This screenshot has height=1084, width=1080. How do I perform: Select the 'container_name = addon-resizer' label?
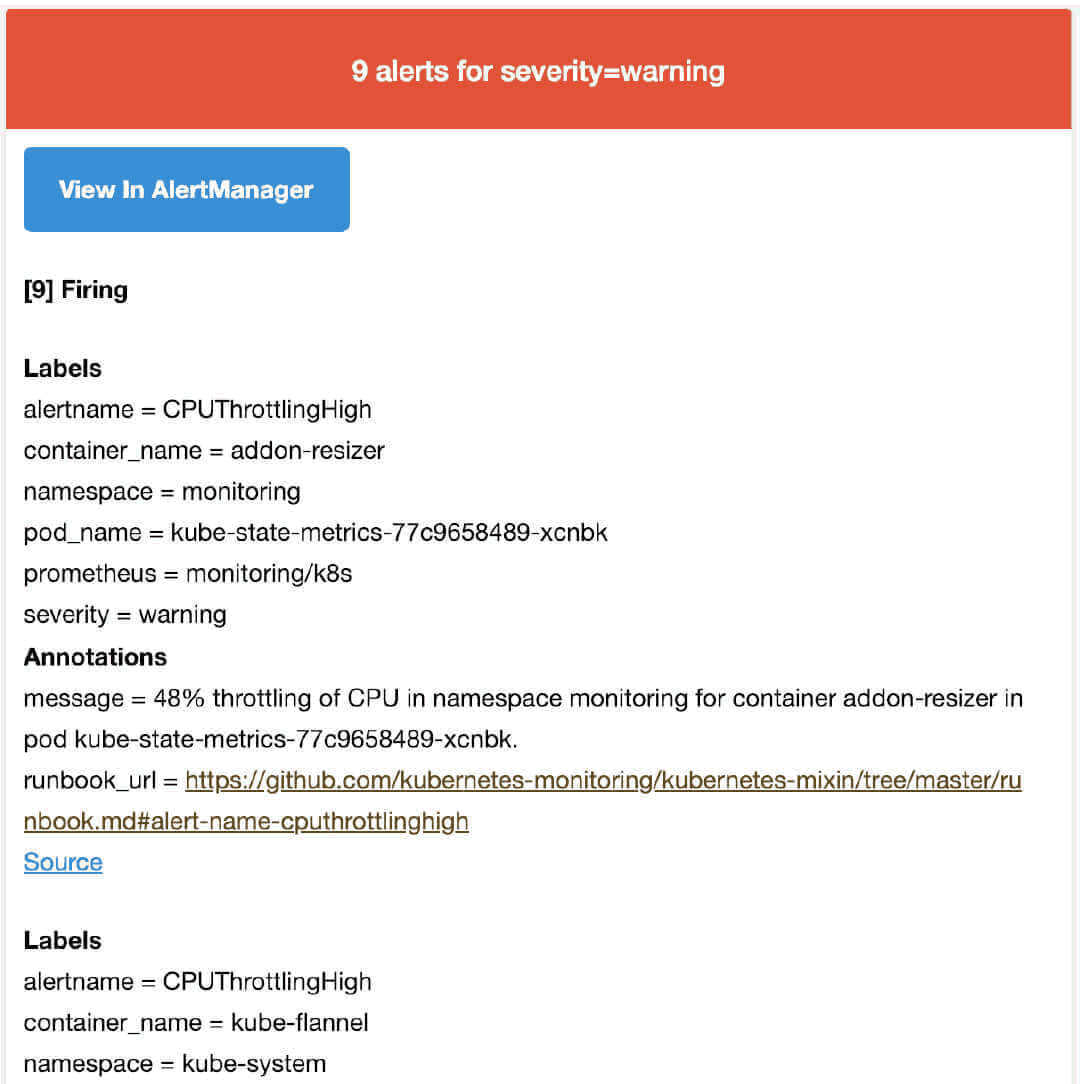pos(204,451)
